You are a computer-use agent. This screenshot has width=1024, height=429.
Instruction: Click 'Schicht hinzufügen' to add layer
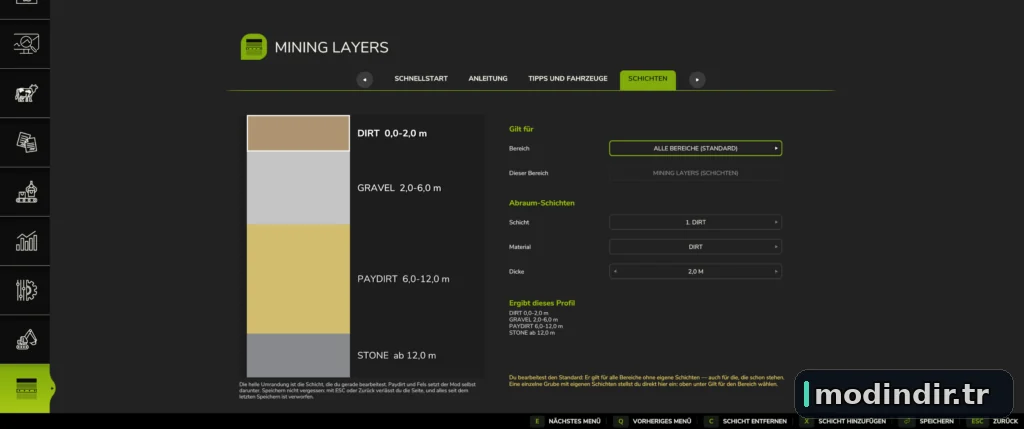pos(852,422)
